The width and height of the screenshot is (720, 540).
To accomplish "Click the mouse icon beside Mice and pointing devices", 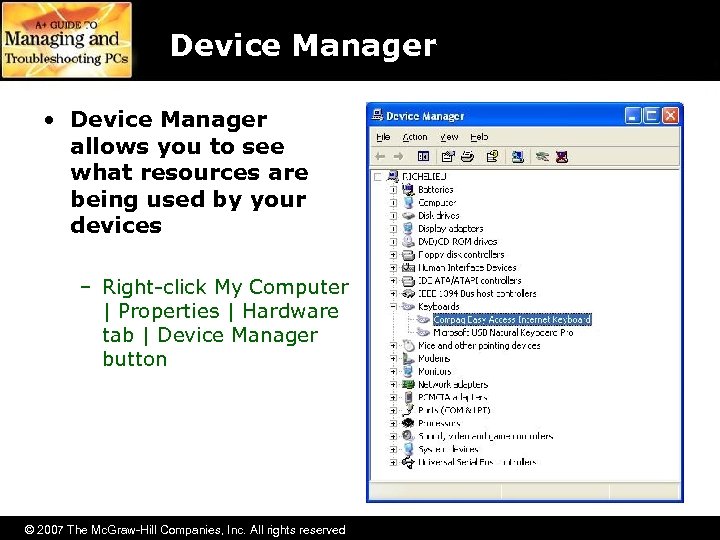I will [408, 345].
